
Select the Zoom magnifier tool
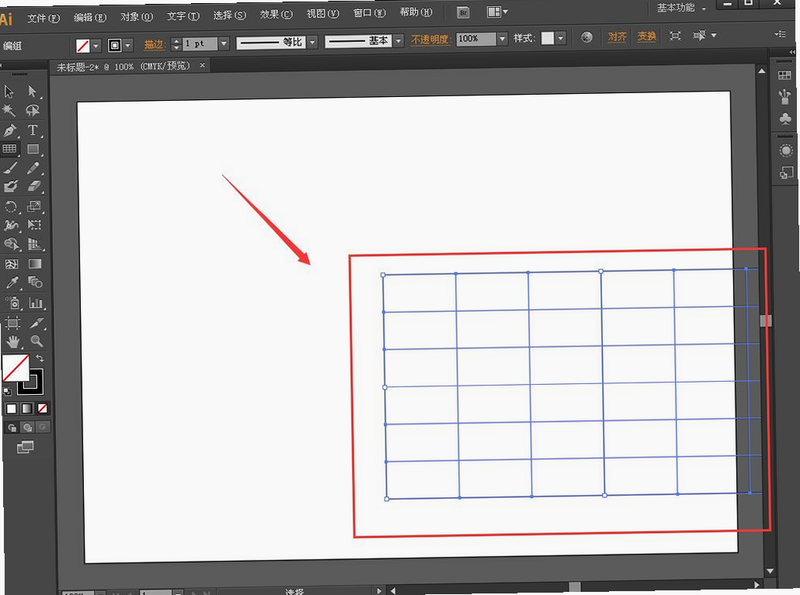tap(36, 341)
